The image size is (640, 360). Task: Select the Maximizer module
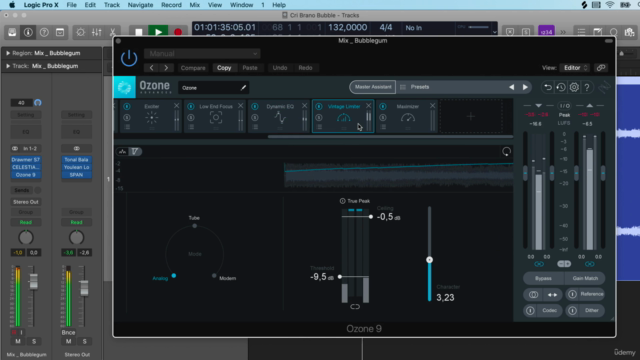click(x=408, y=117)
